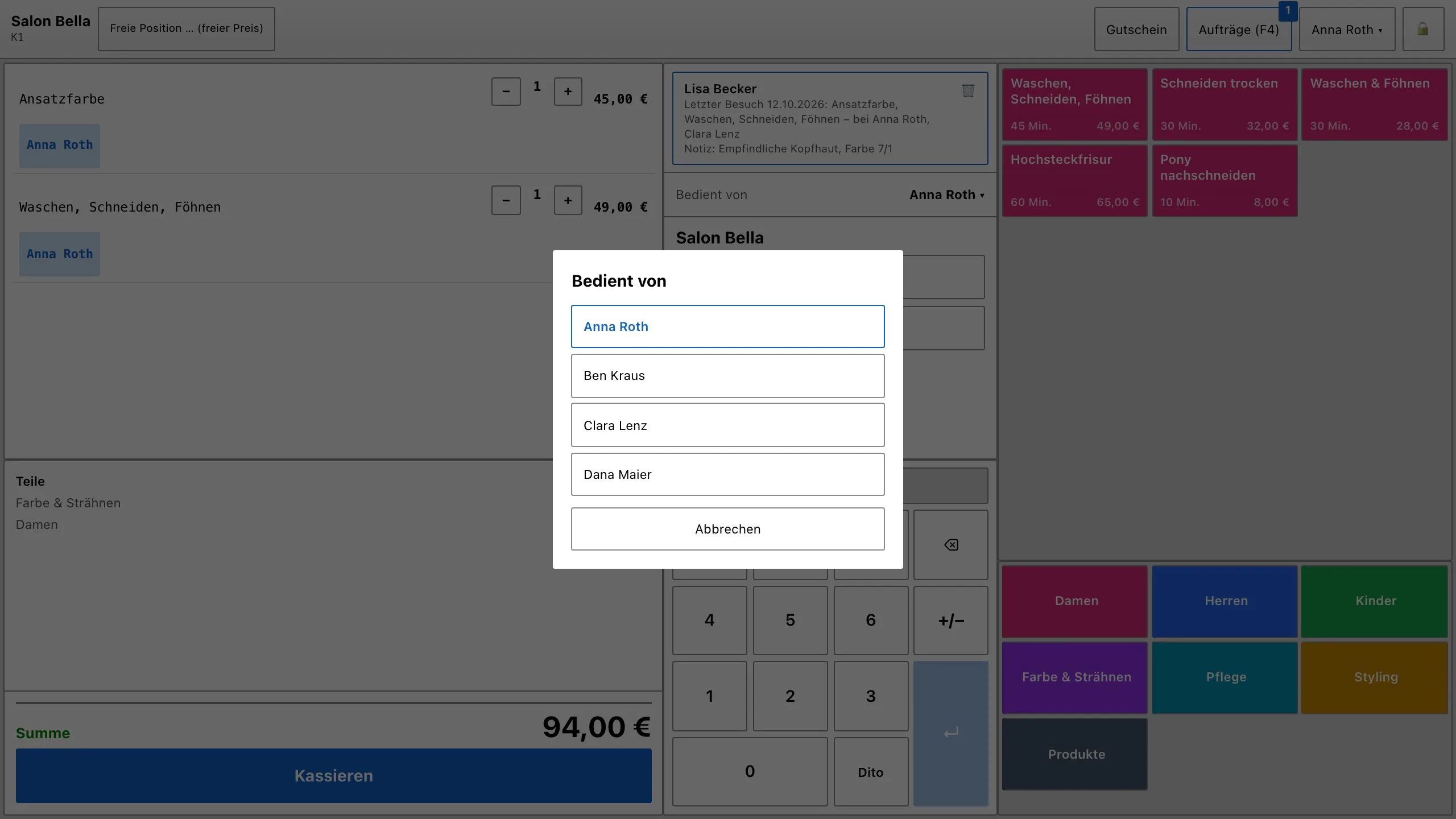Tap the Dito key
The width and height of the screenshot is (1456, 819).
click(x=871, y=772)
